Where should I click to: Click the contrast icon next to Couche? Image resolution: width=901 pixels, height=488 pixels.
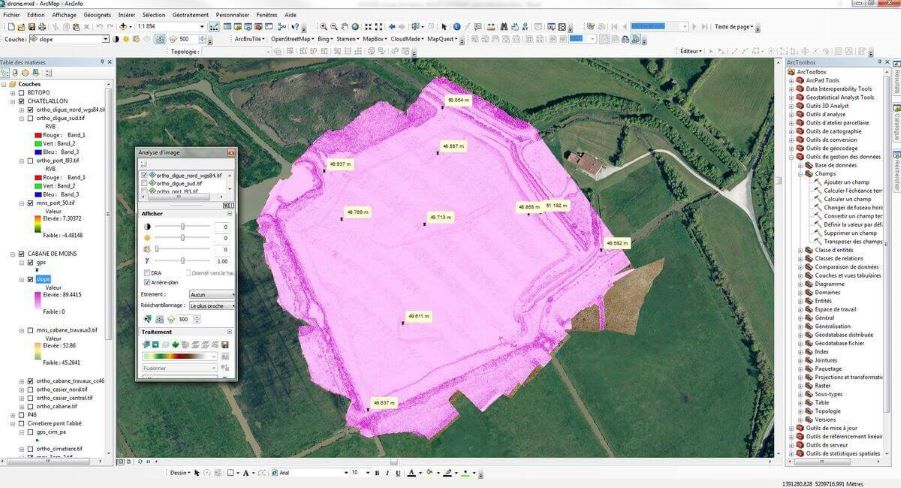click(x=115, y=39)
